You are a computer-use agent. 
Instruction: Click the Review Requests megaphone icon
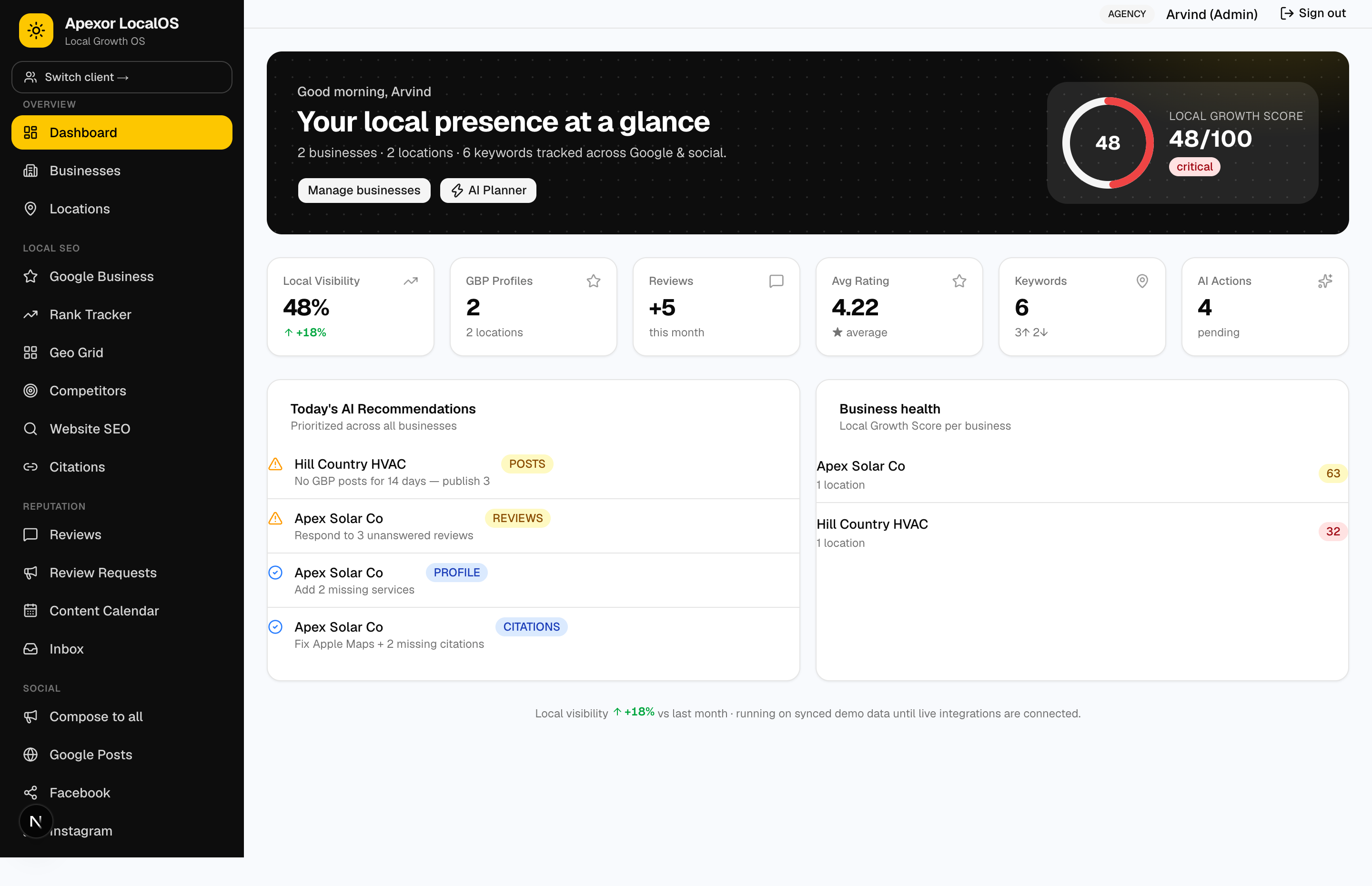coord(30,573)
